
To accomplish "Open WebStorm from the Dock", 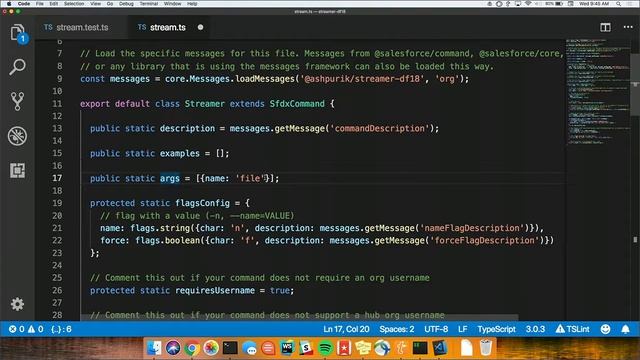I will 287,348.
